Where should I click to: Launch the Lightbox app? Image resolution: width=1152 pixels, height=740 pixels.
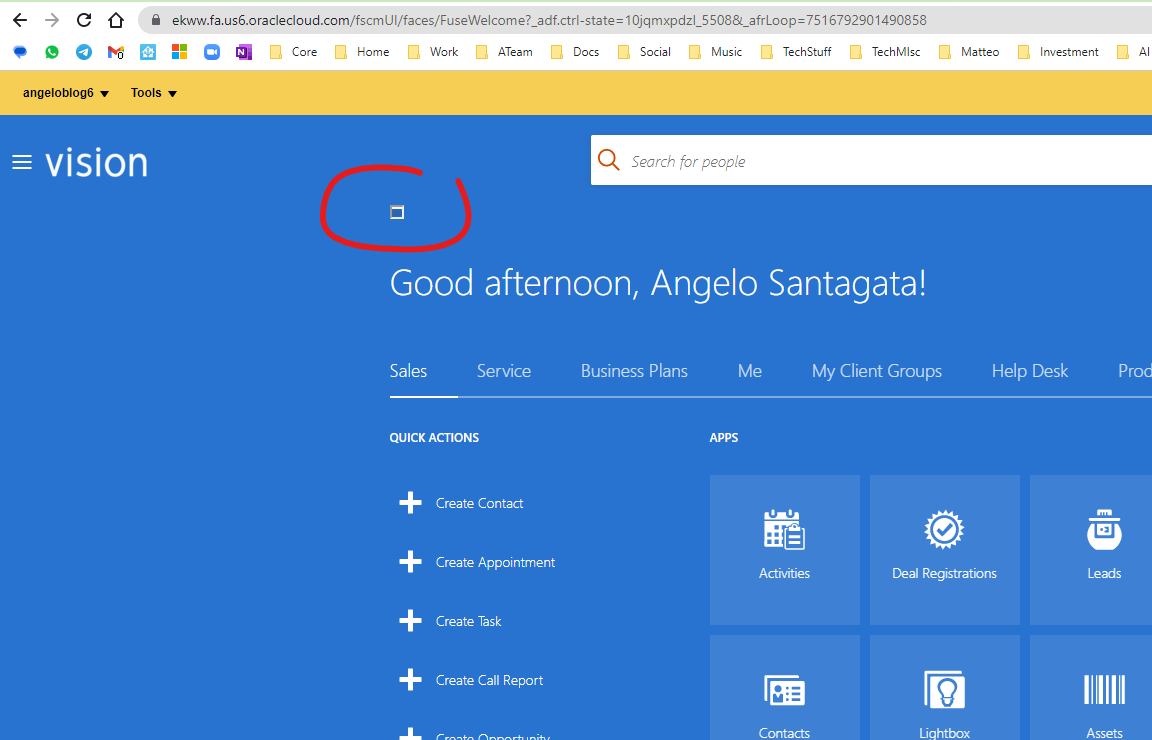pos(944,700)
